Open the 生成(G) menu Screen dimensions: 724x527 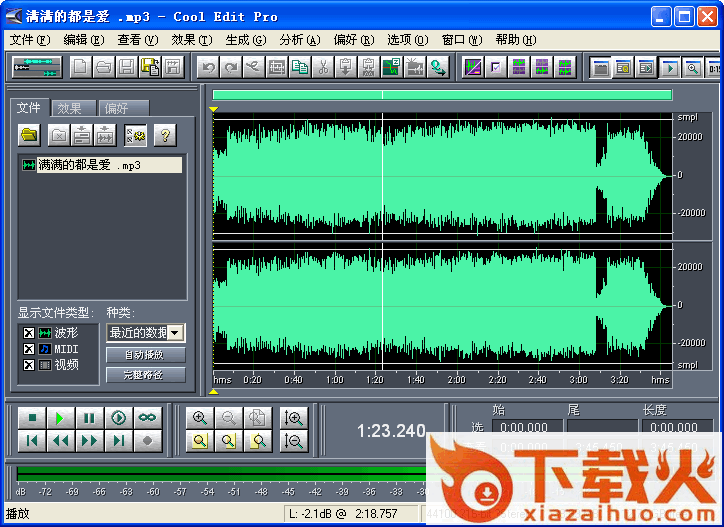click(x=246, y=40)
